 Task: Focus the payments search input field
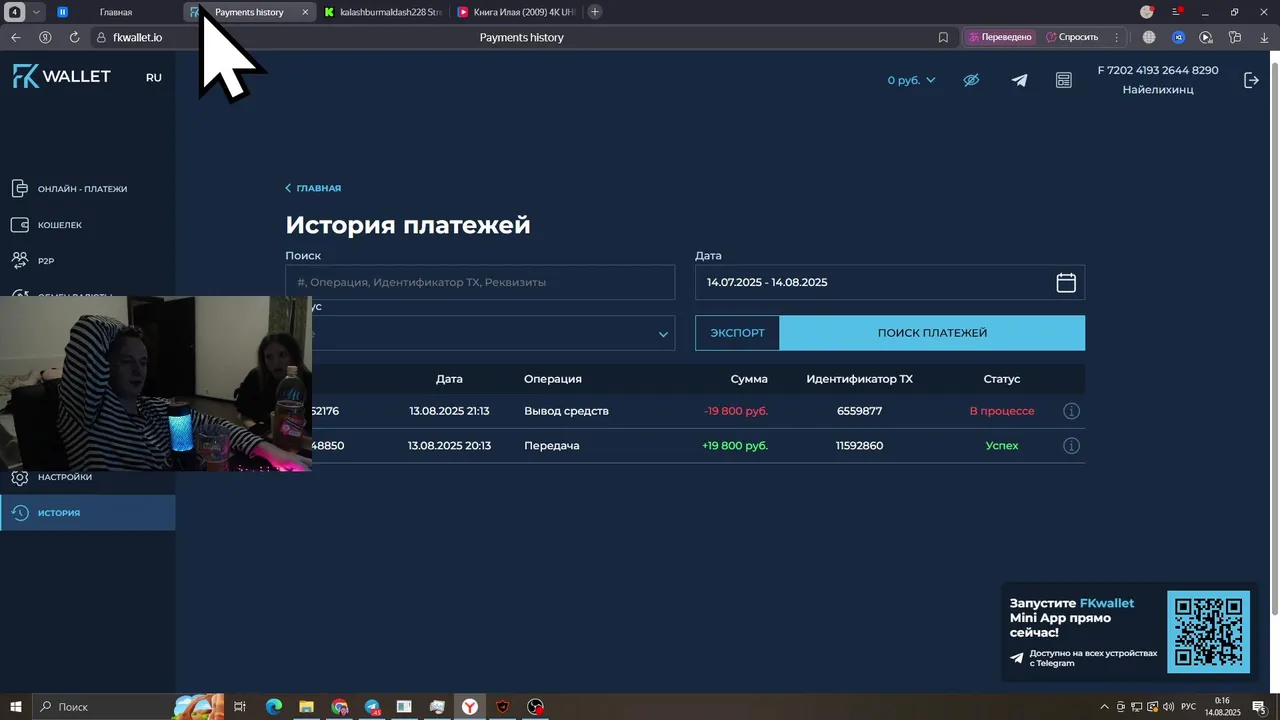tap(480, 282)
